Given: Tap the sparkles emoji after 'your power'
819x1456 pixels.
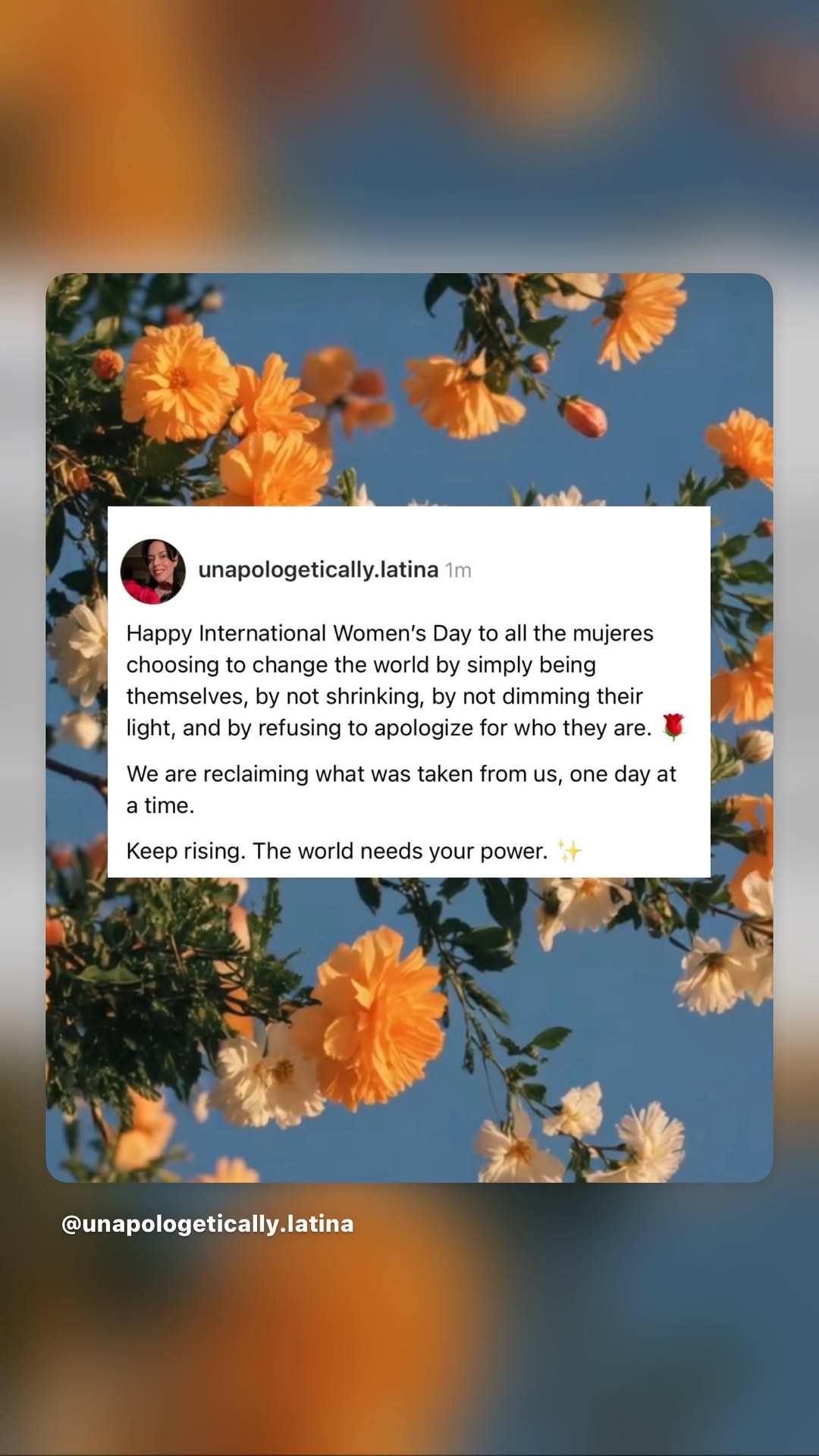Looking at the screenshot, I should point(570,851).
